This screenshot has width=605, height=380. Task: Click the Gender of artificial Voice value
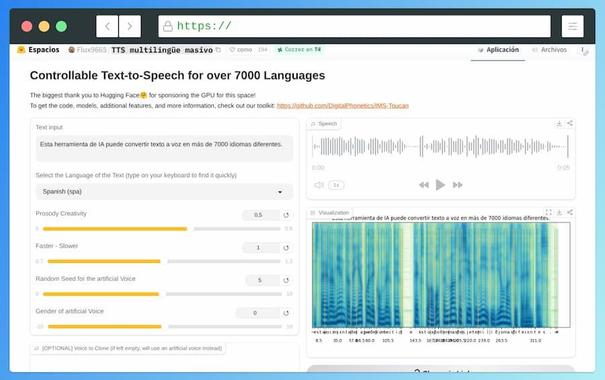click(258, 313)
